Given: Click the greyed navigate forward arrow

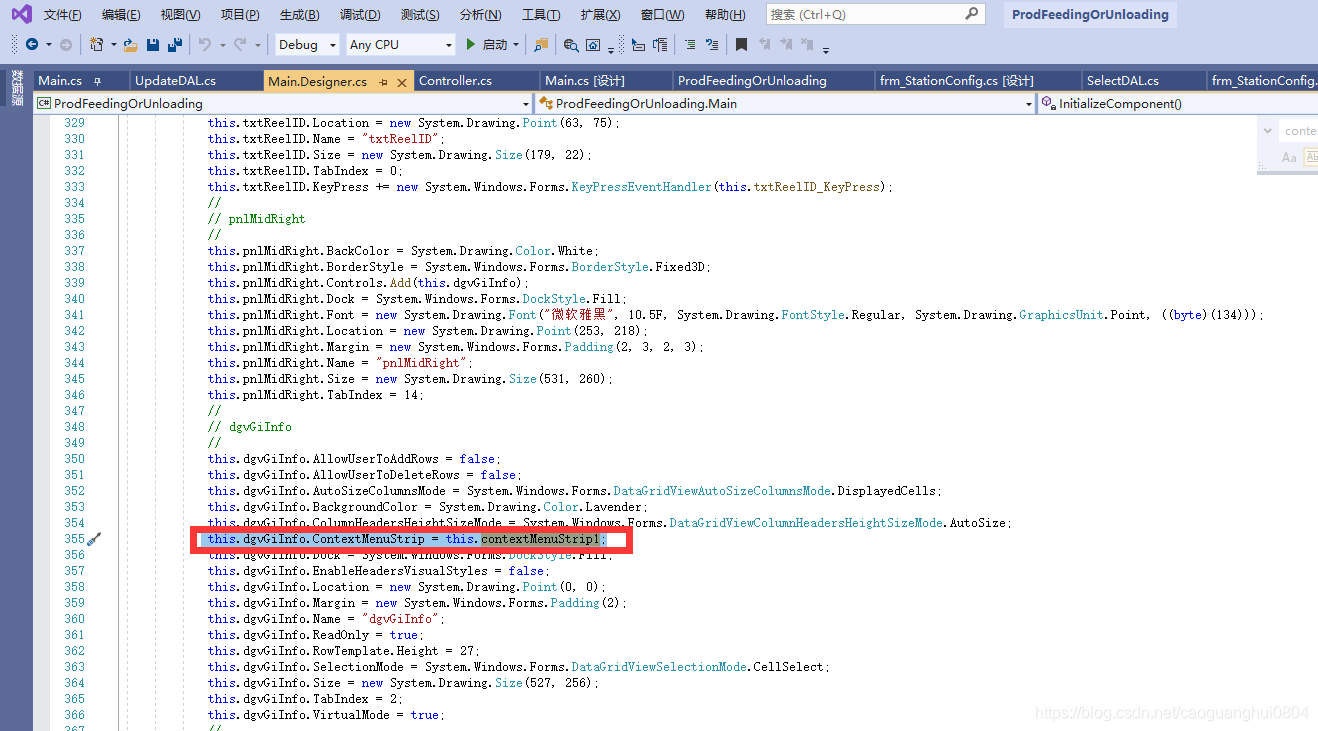Looking at the screenshot, I should click(65, 45).
